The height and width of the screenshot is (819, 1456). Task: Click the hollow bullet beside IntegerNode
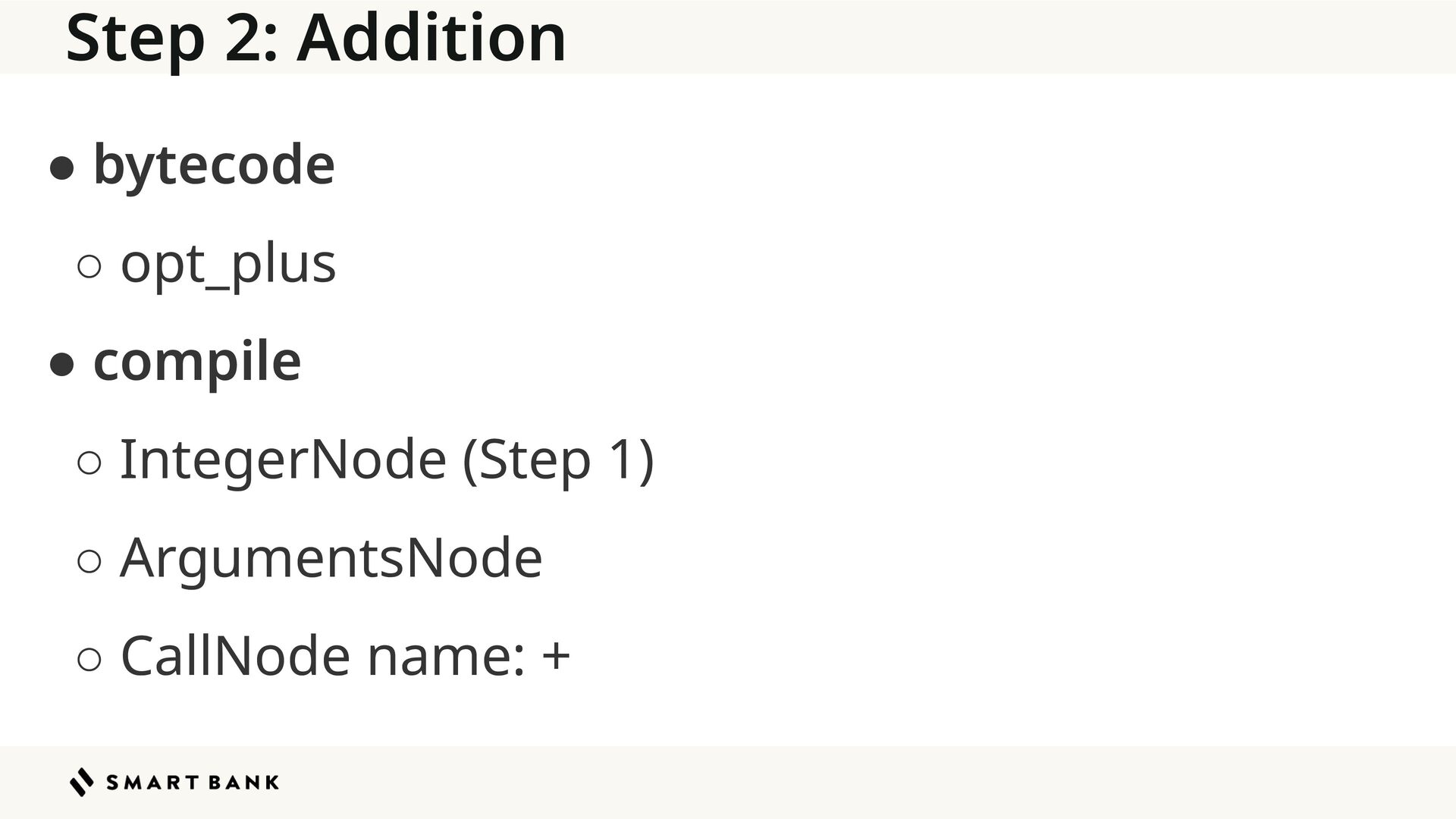tap(89, 463)
